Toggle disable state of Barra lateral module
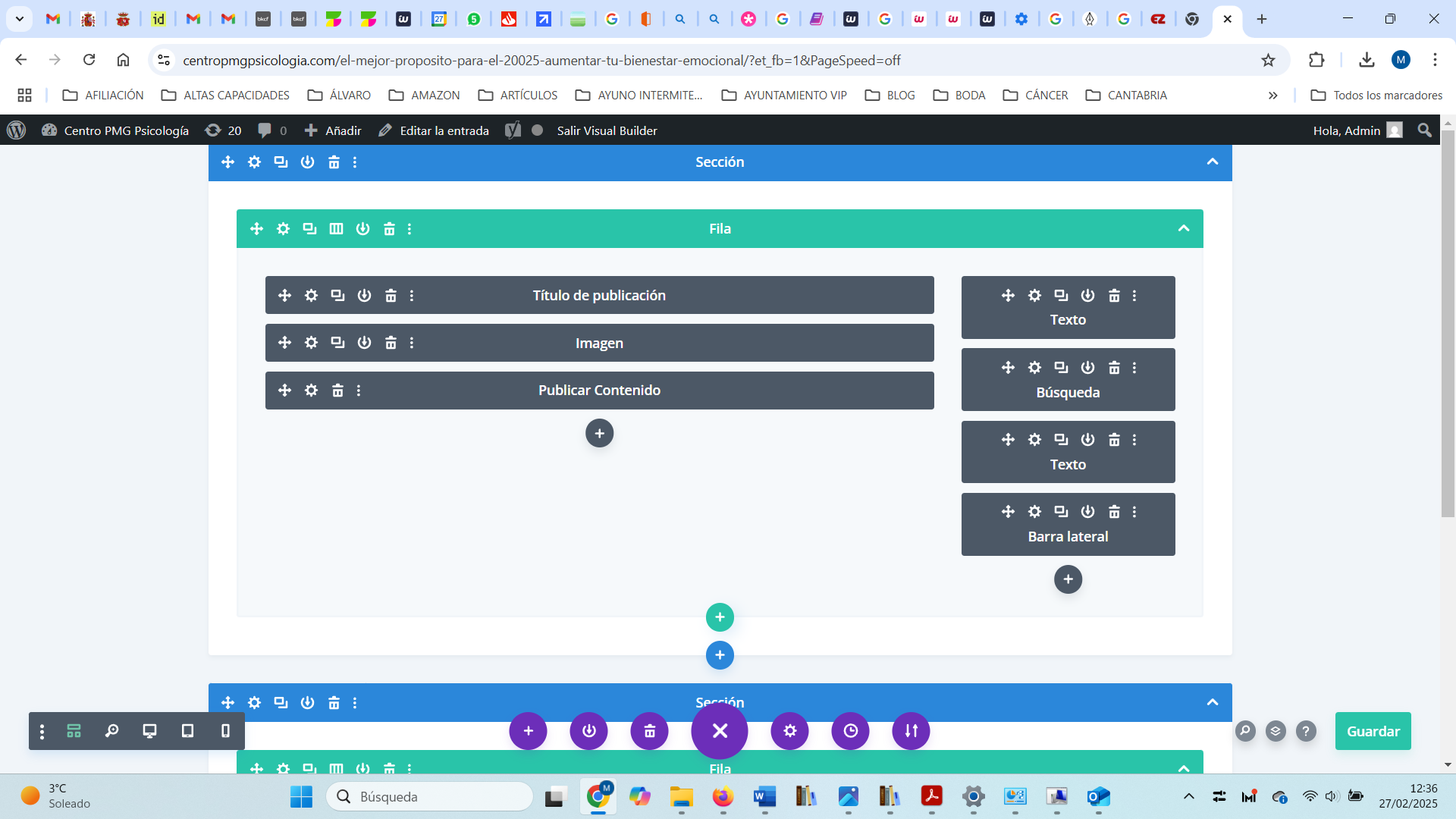The image size is (1456, 819). (x=1087, y=512)
